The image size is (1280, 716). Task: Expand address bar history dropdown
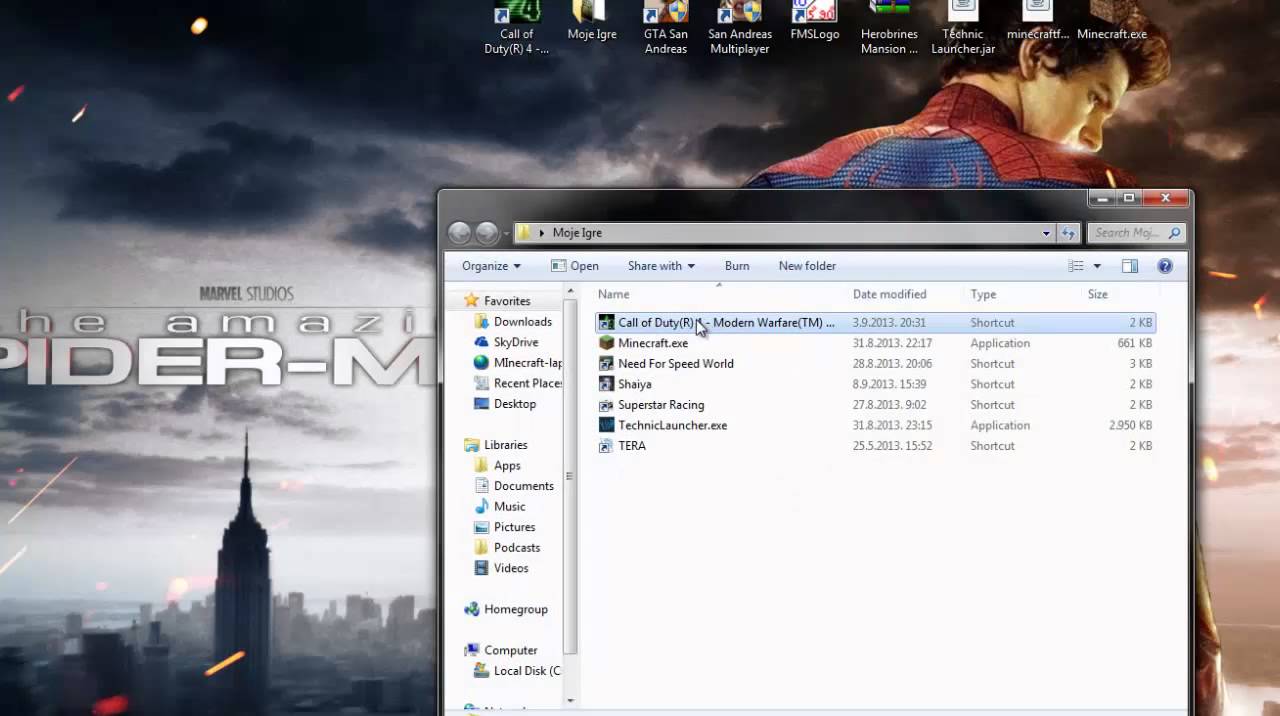pyautogui.click(x=1046, y=233)
